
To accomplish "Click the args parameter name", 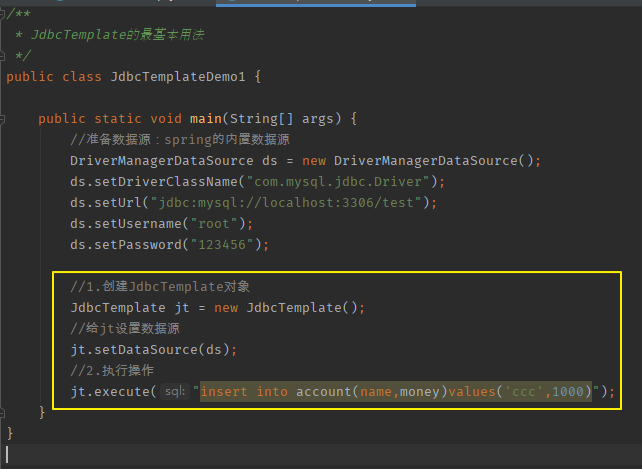I will [x=318, y=119].
